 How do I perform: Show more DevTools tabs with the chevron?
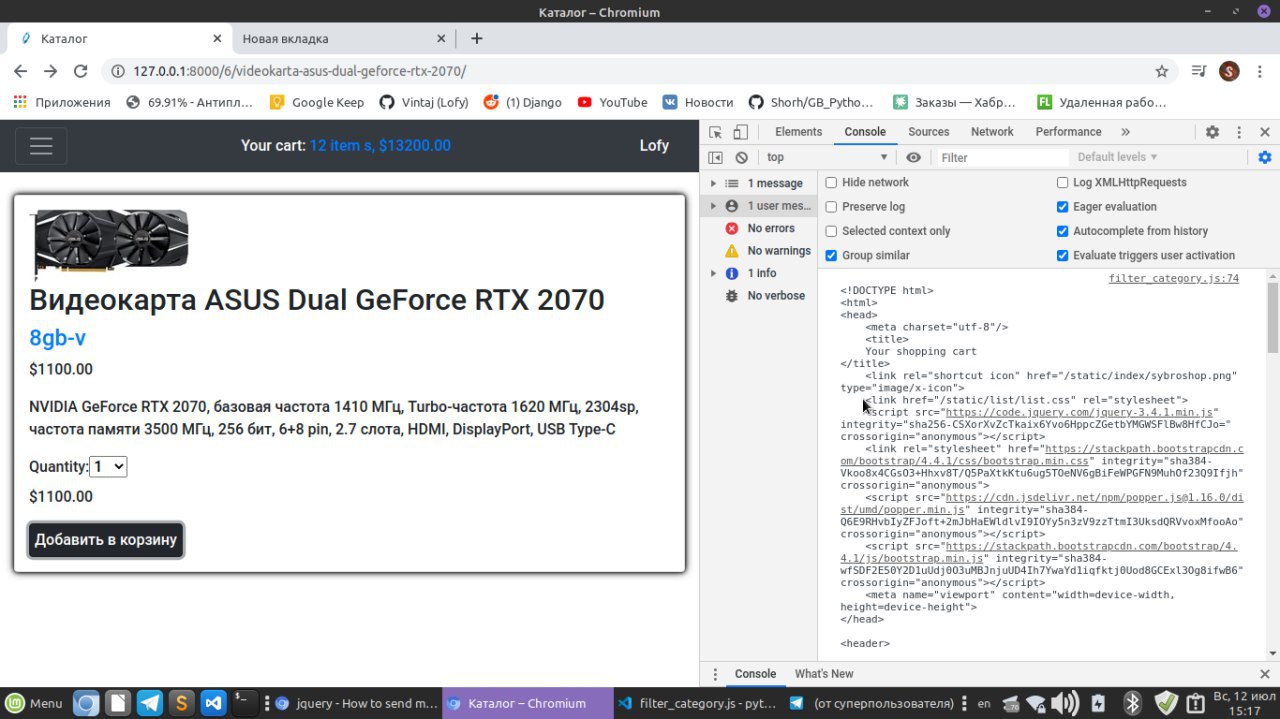coord(1125,132)
